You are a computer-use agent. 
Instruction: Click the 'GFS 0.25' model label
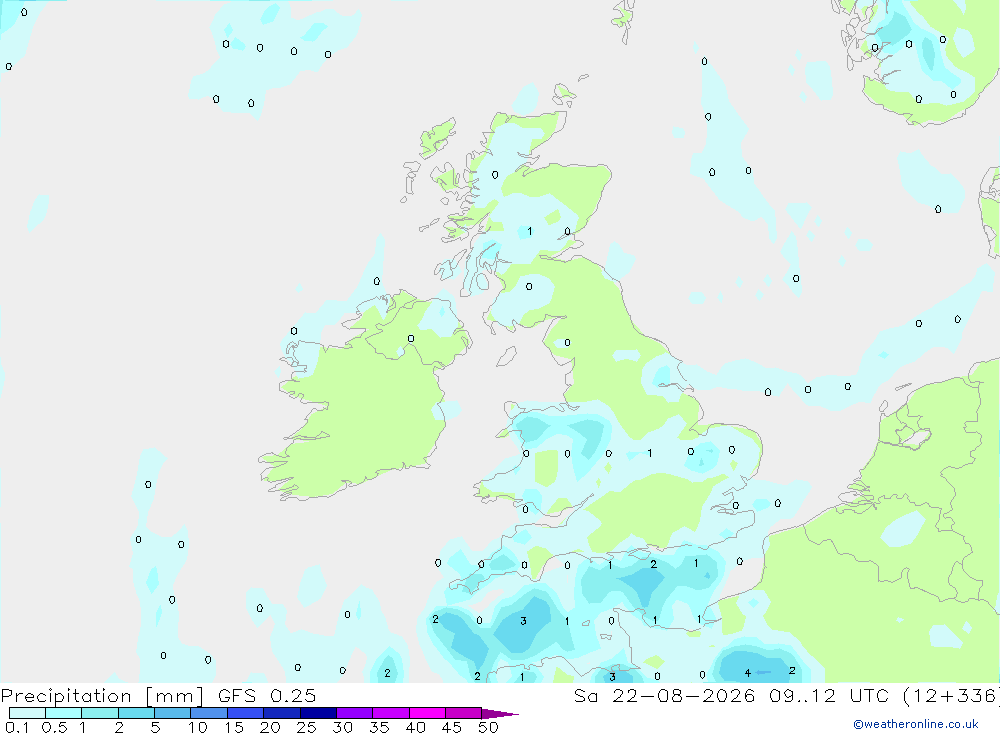pyautogui.click(x=267, y=696)
